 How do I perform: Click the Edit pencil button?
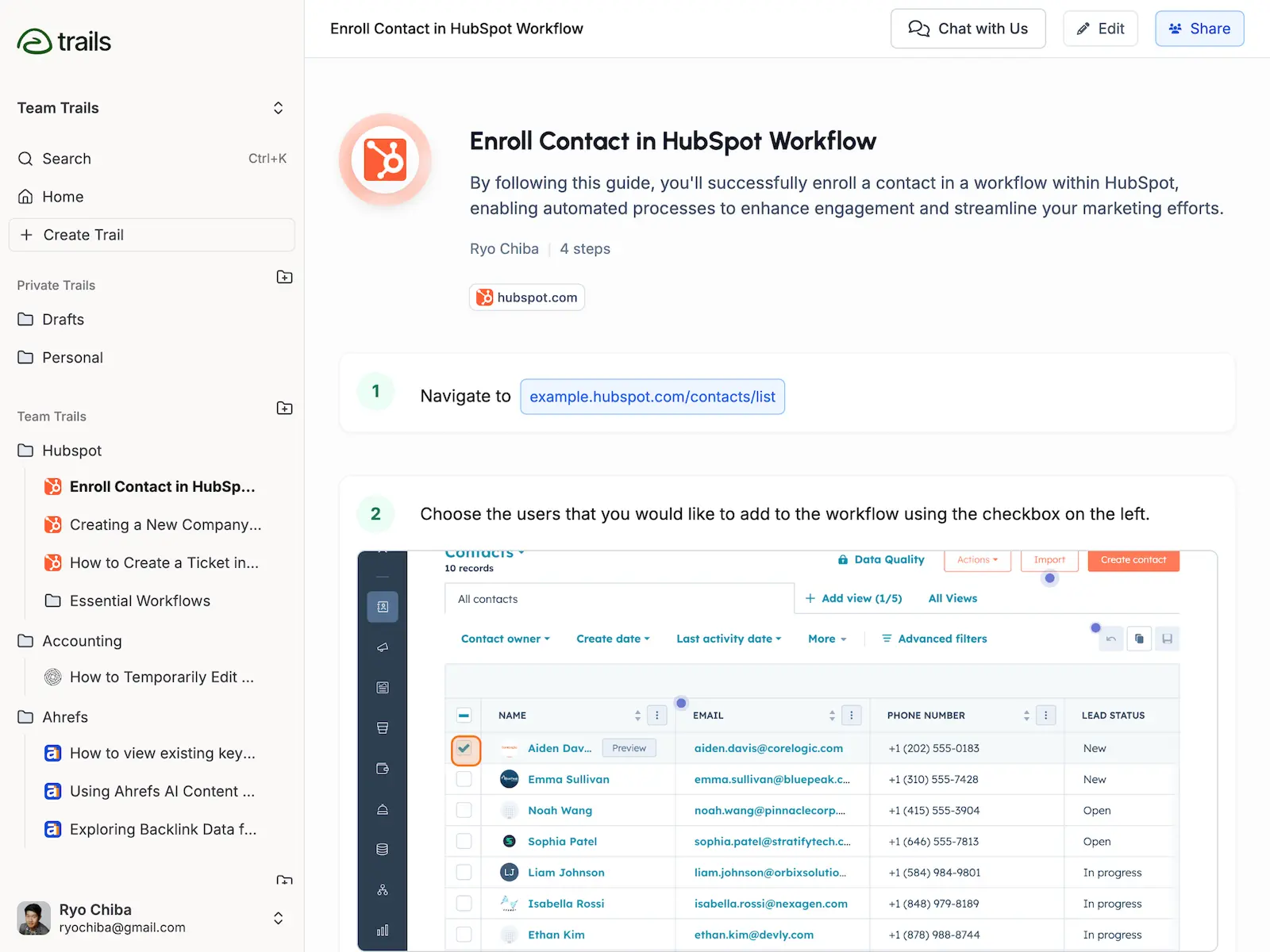[1100, 29]
